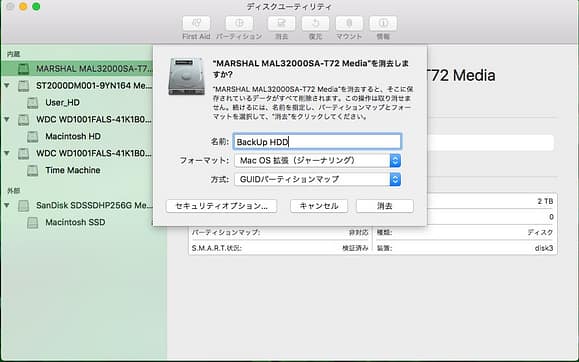This screenshot has height=362, width=579.
Task: Click the name field containing BackUp HDD
Action: (317, 141)
